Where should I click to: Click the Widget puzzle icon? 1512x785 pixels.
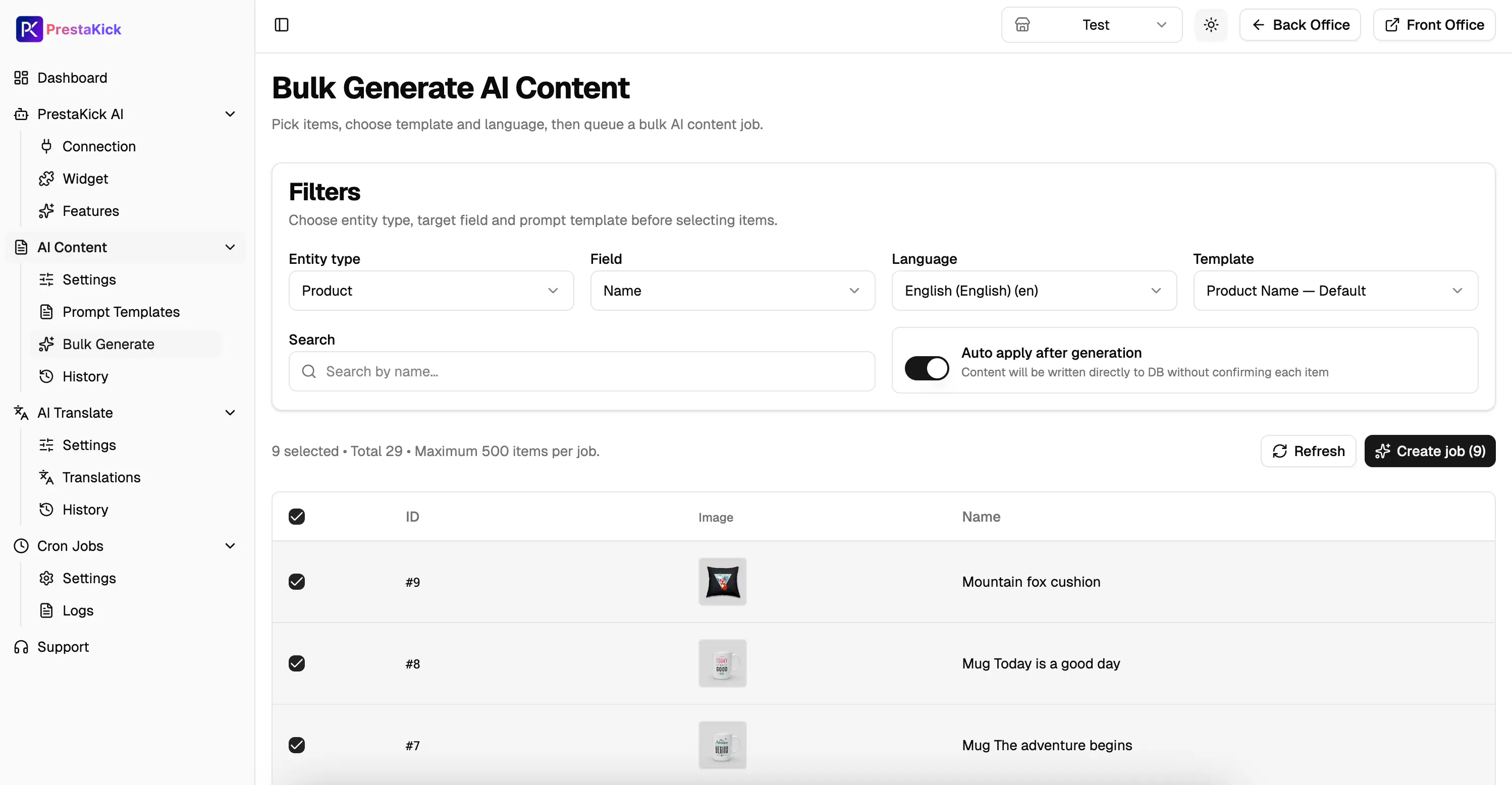pos(46,179)
